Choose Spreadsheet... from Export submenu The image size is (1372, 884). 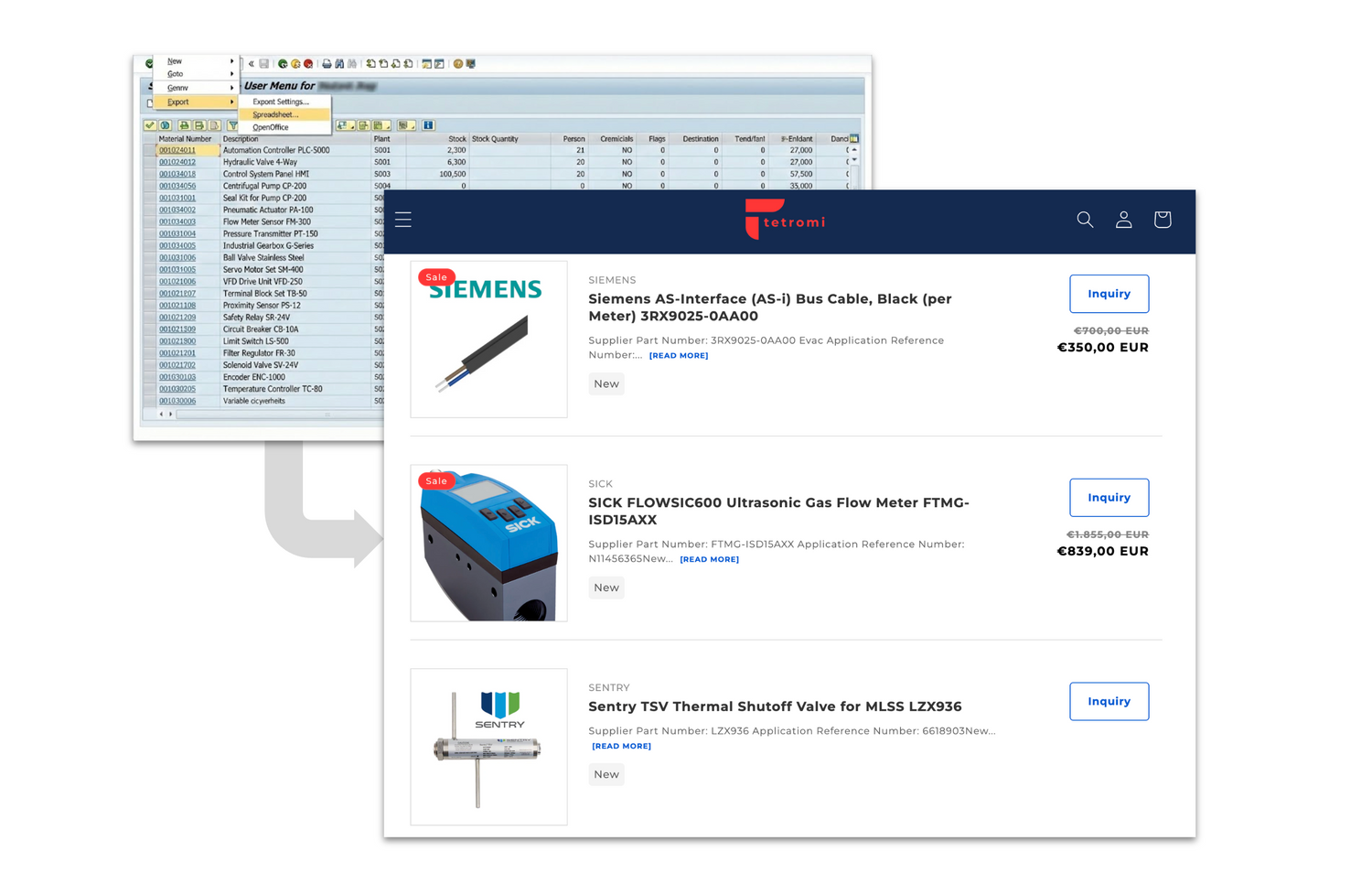click(x=275, y=114)
